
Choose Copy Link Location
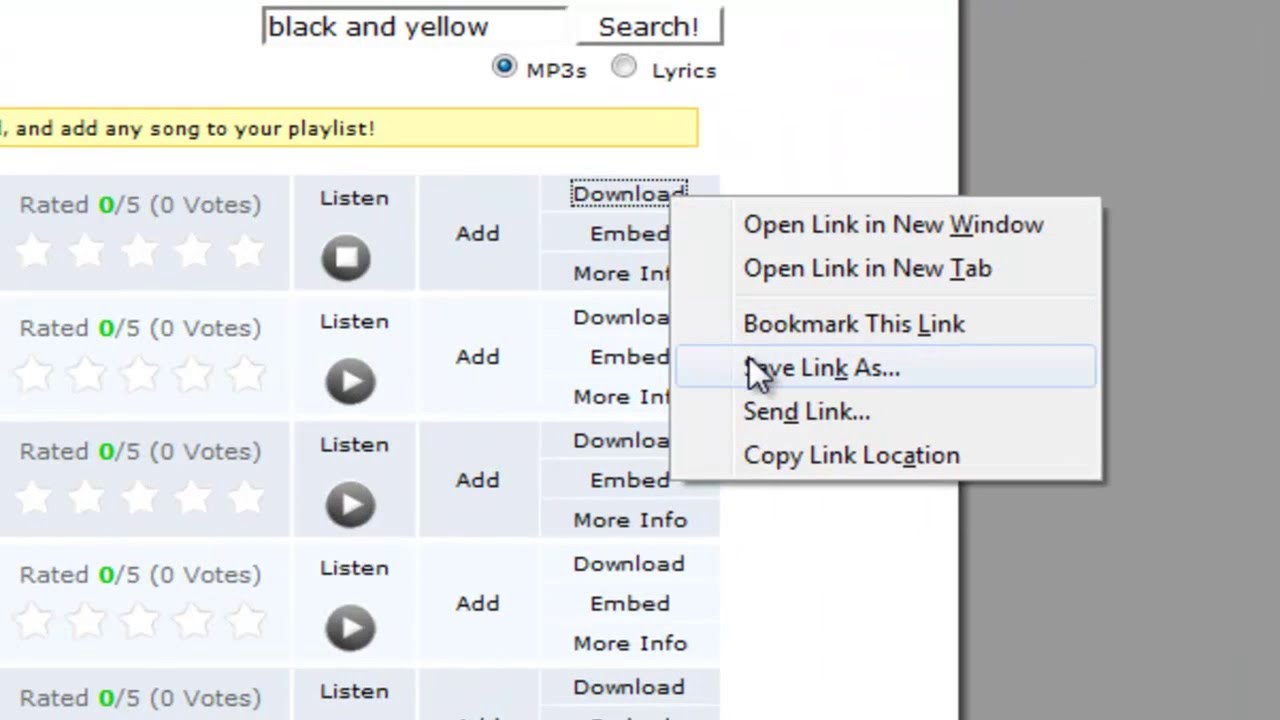point(851,455)
